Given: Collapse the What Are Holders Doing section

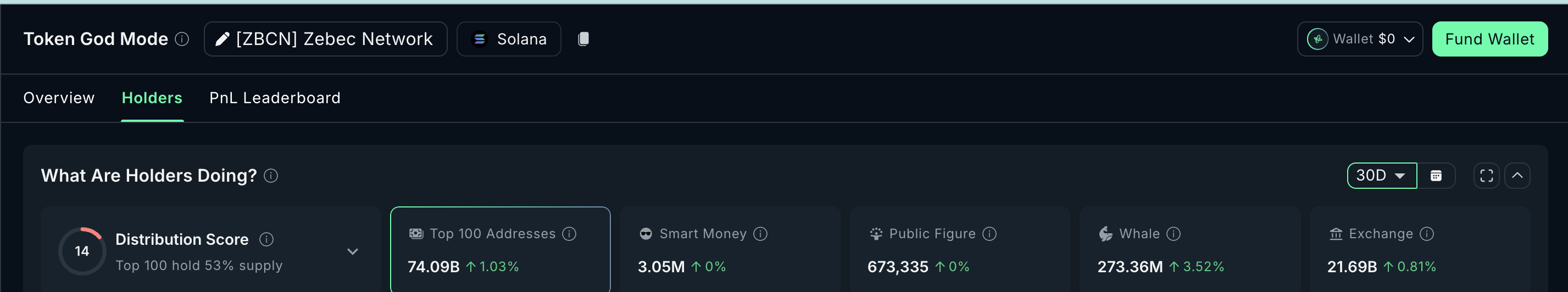Looking at the screenshot, I should pyautogui.click(x=1517, y=176).
